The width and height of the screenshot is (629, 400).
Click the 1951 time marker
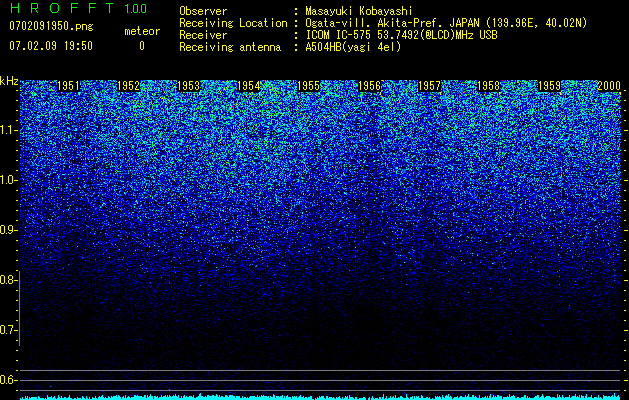click(68, 86)
